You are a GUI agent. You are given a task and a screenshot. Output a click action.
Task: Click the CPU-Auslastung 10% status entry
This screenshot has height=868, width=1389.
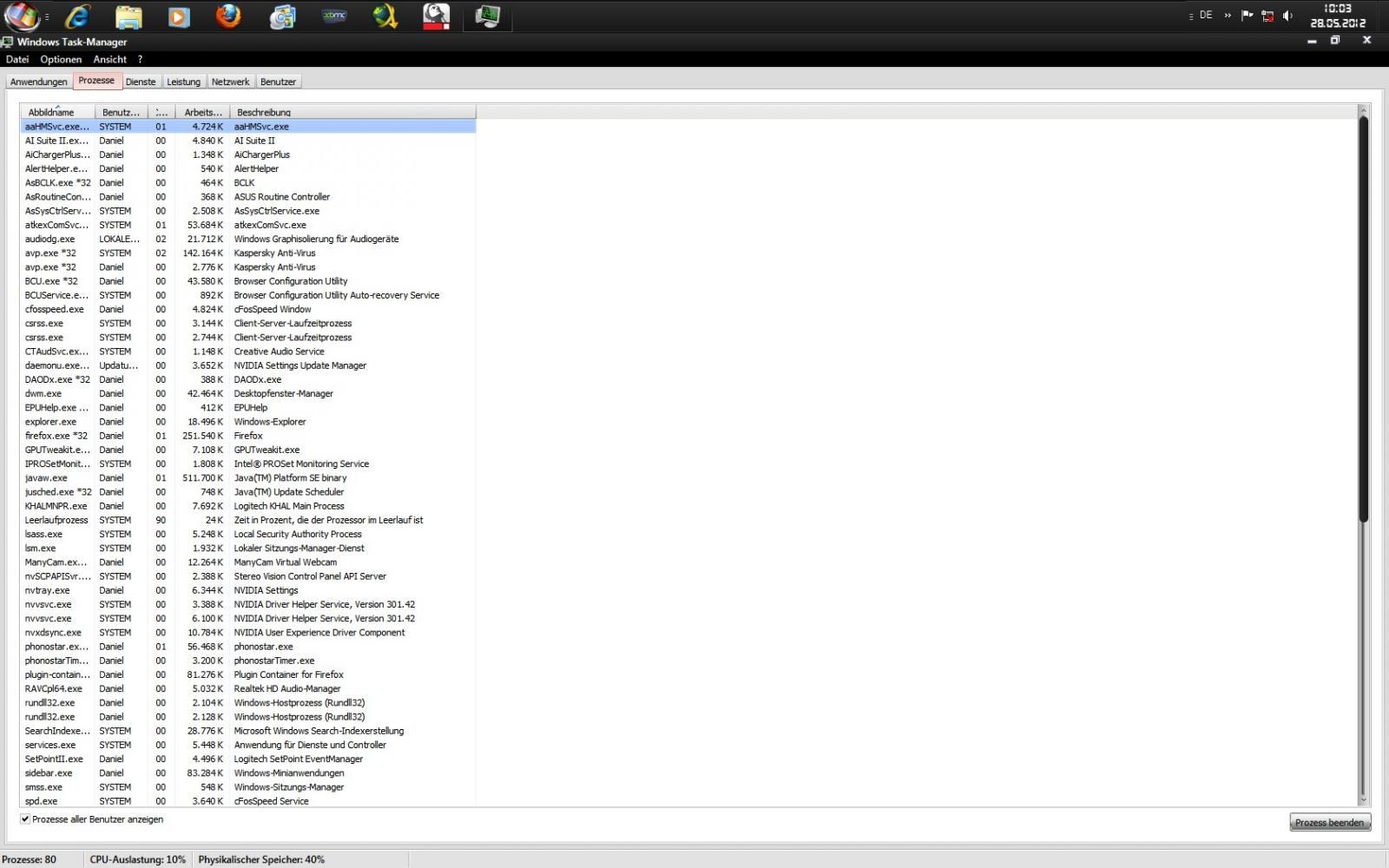pos(137,859)
